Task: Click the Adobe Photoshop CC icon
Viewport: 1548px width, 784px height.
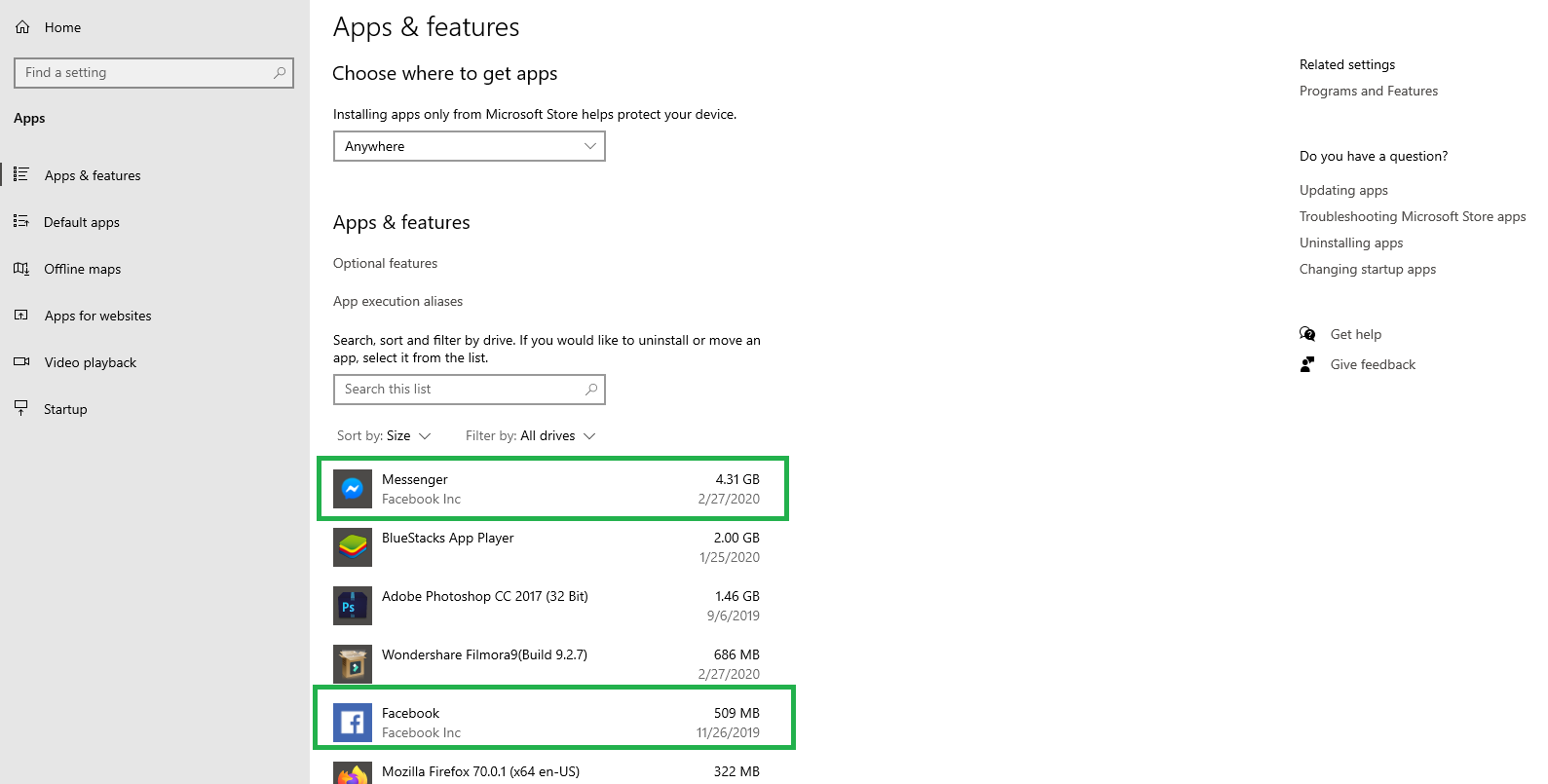Action: coord(353,606)
